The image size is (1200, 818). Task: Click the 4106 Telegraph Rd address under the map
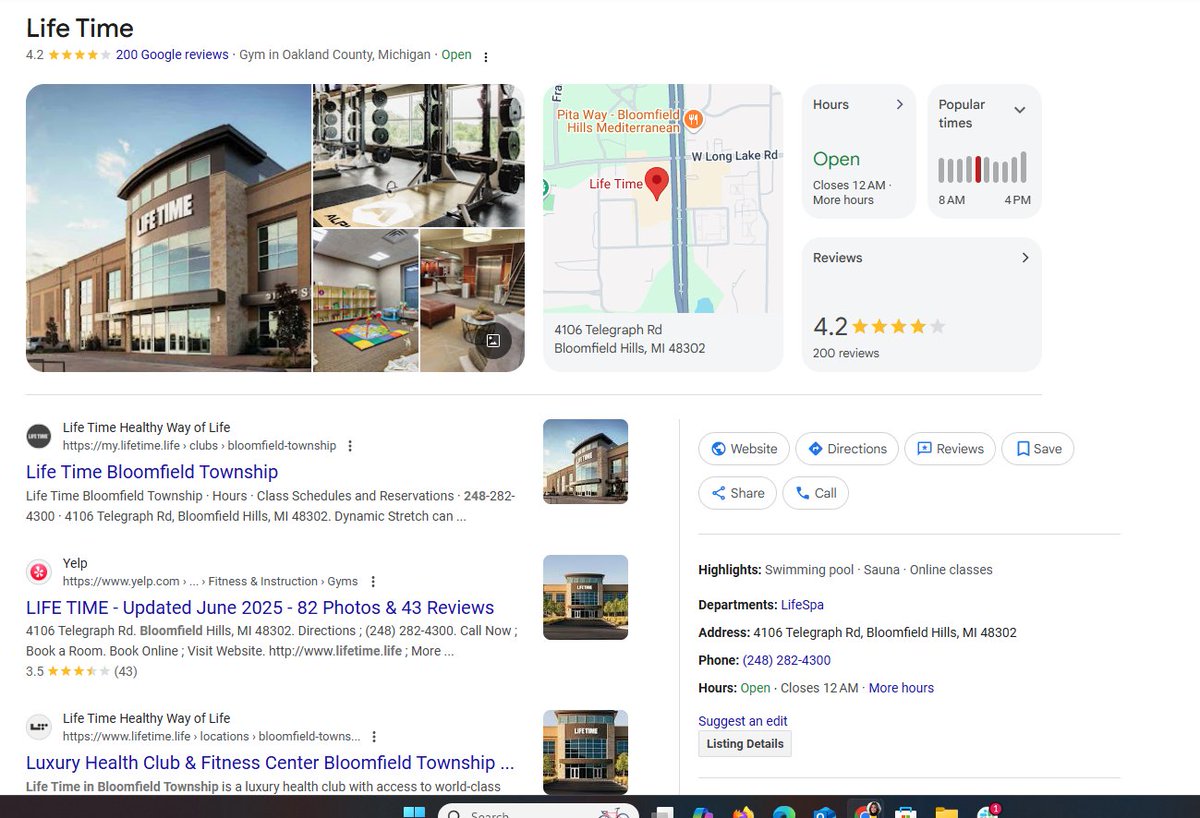tap(630, 339)
